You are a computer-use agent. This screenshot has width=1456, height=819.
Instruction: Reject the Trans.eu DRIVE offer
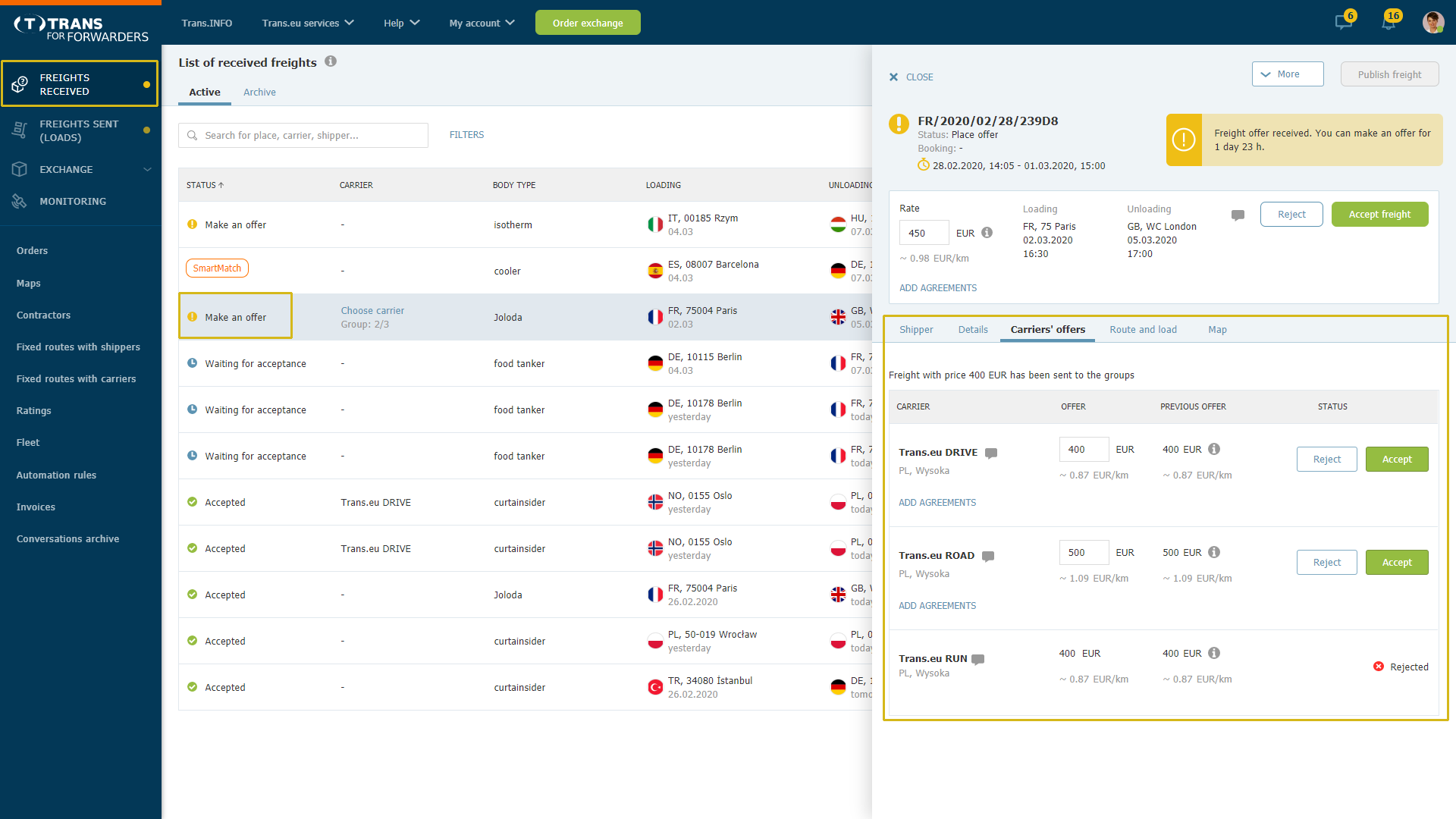point(1327,459)
